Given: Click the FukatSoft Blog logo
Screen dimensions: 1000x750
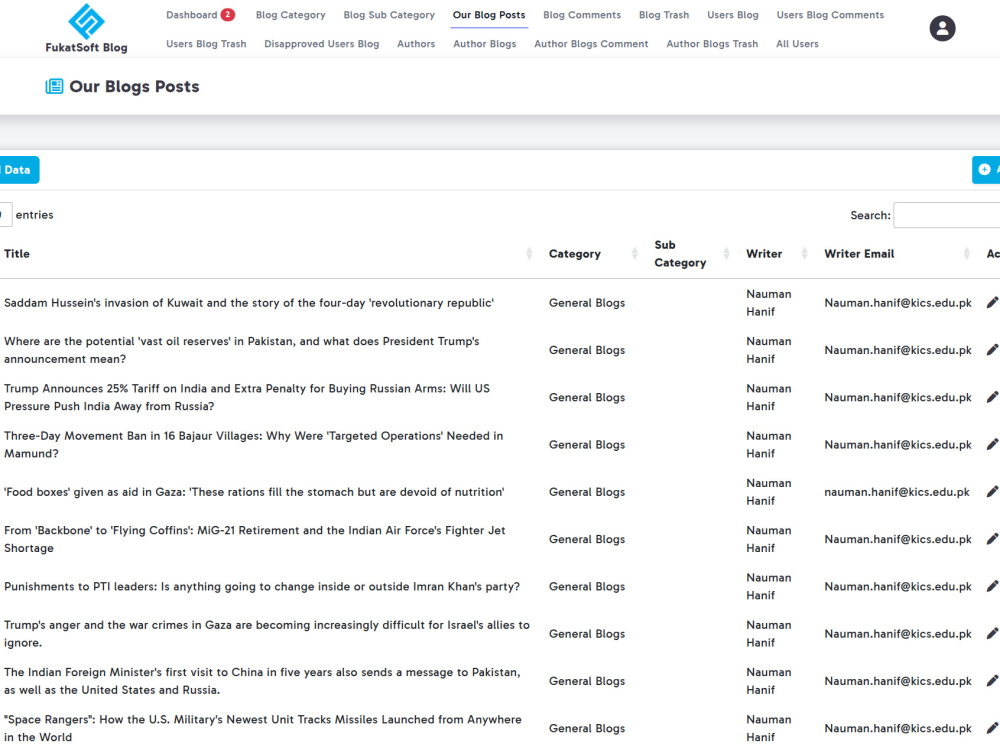Looking at the screenshot, I should coord(86,28).
